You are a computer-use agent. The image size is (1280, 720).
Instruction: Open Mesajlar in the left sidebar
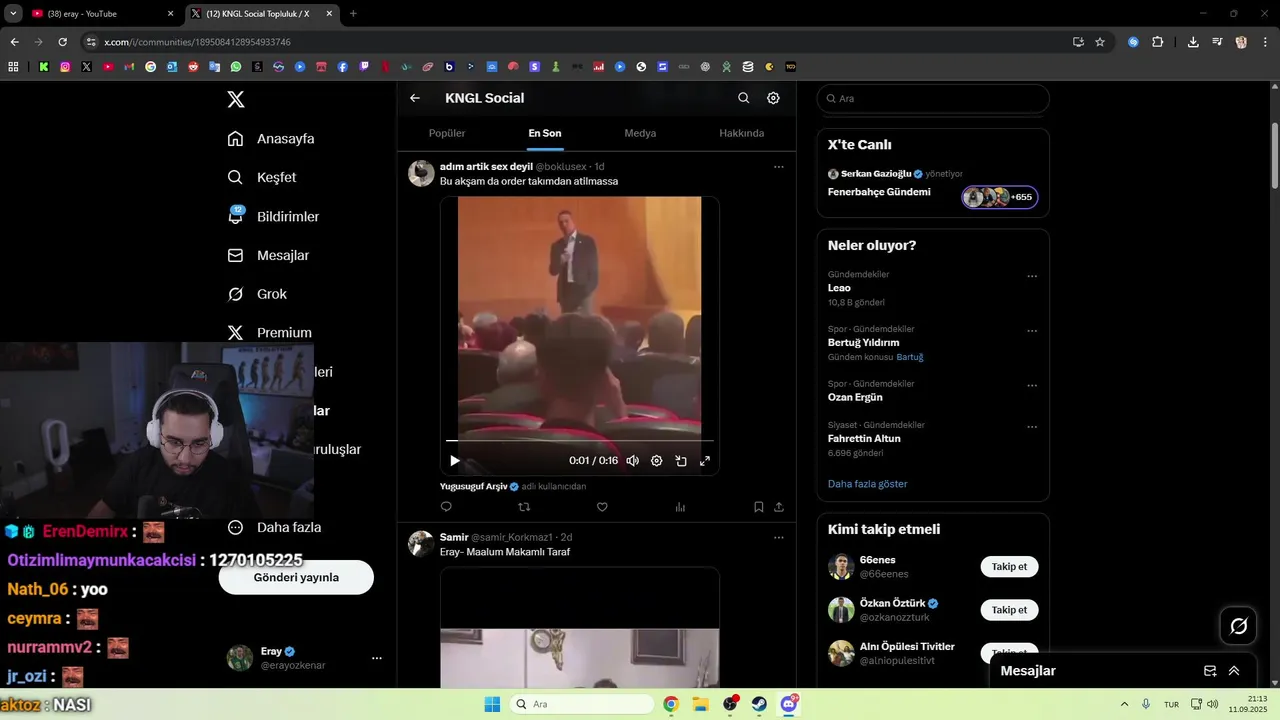click(268, 255)
